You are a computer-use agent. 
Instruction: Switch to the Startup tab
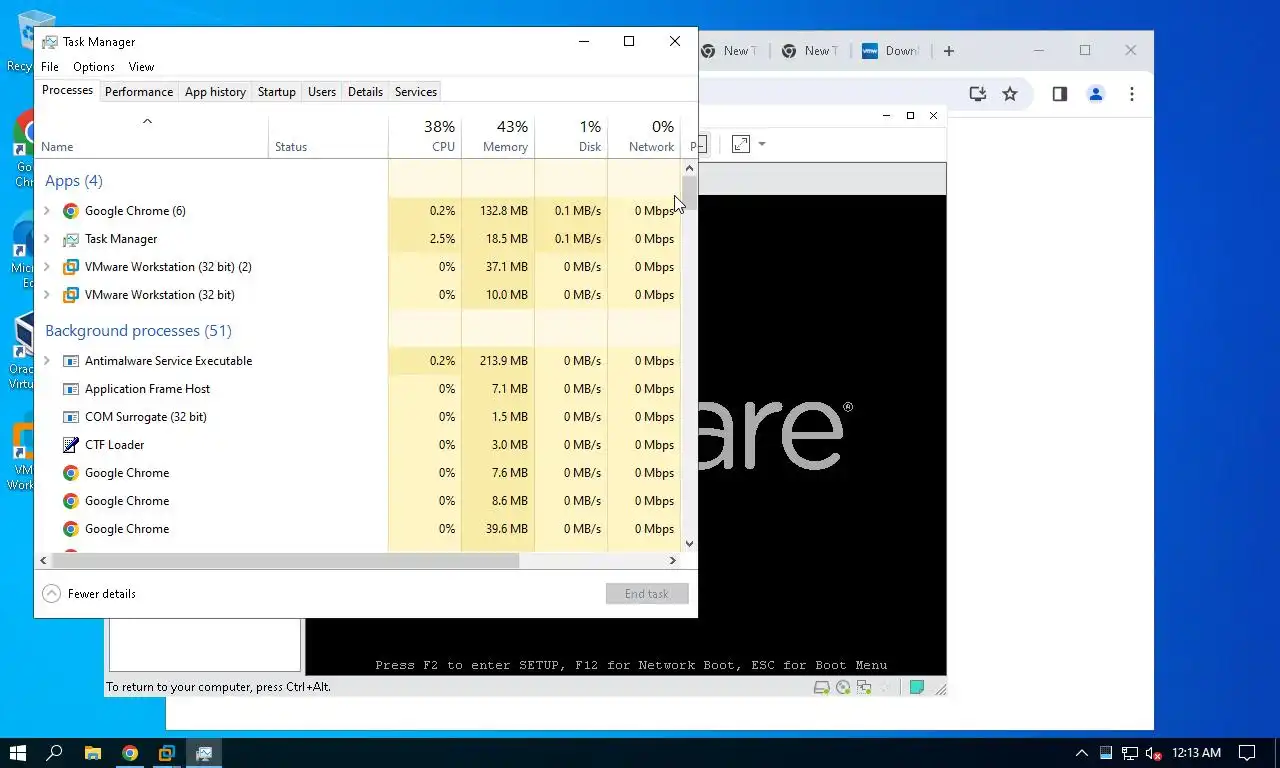[276, 92]
